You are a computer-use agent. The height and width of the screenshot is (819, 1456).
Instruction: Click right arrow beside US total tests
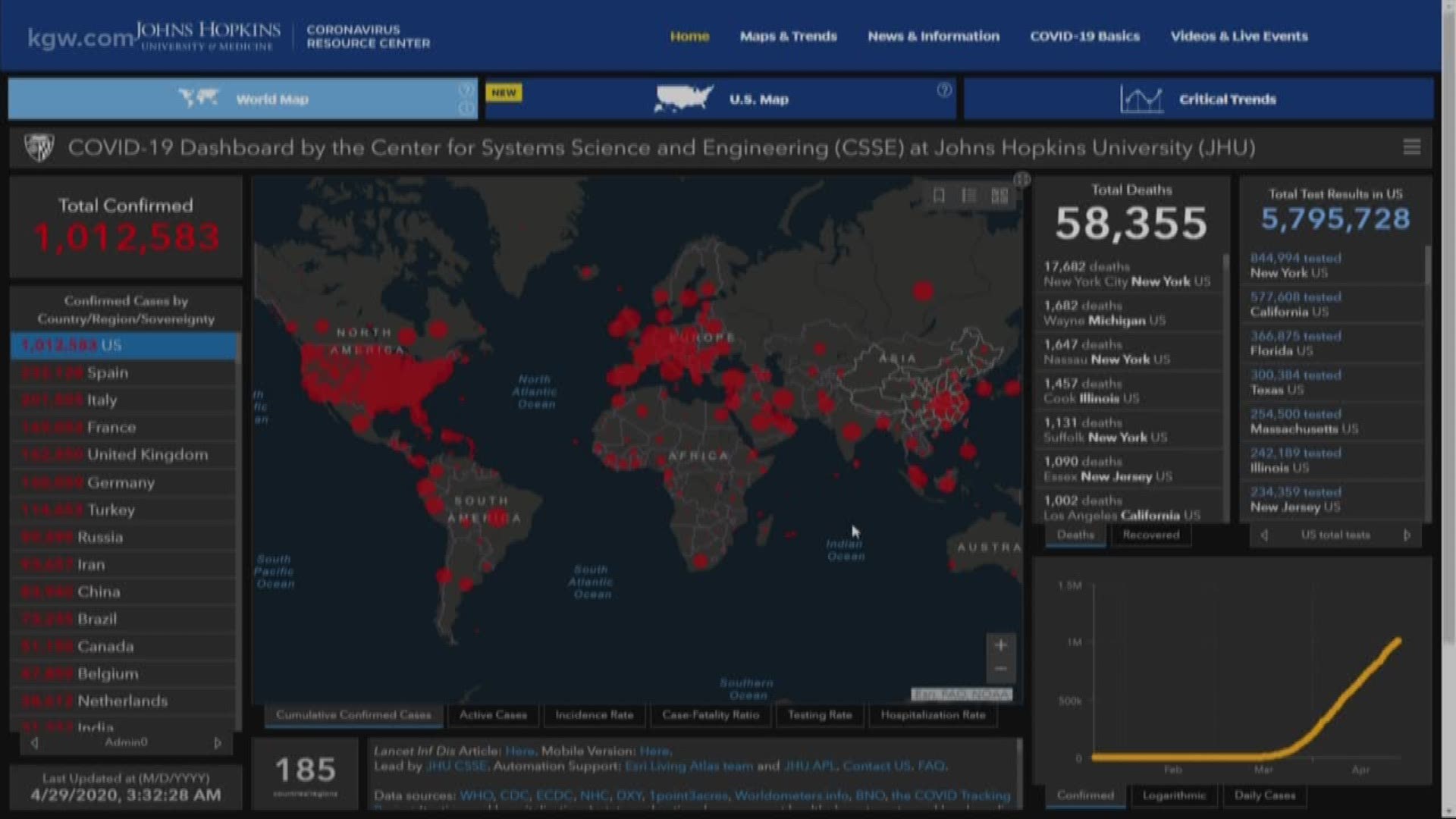[1407, 535]
